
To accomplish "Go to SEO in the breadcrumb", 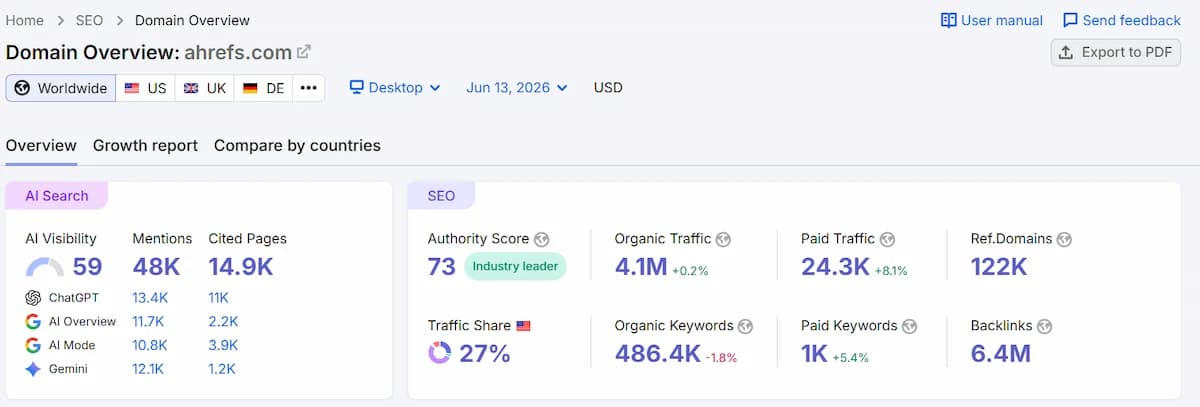I will (x=92, y=20).
